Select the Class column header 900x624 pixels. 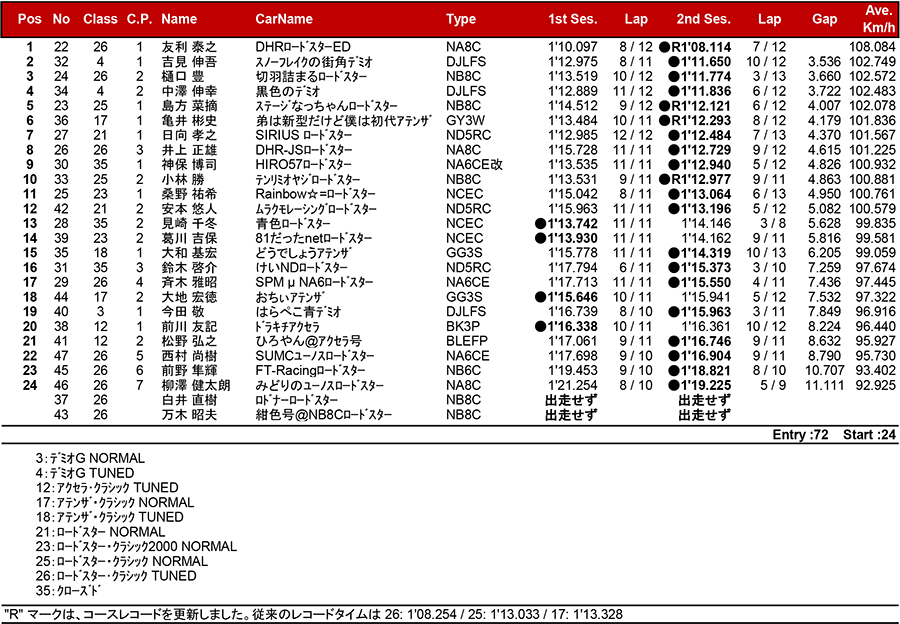100,19
